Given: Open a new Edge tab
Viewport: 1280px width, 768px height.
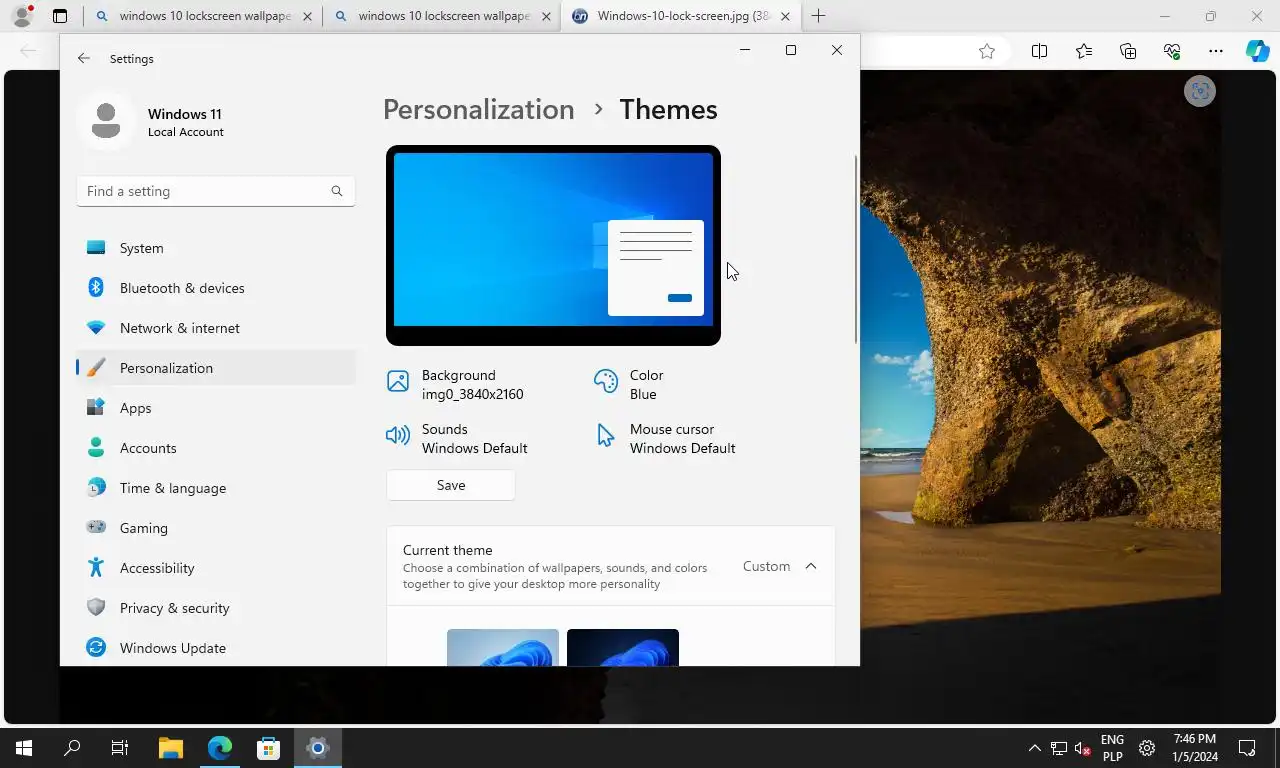Looking at the screenshot, I should tap(818, 16).
